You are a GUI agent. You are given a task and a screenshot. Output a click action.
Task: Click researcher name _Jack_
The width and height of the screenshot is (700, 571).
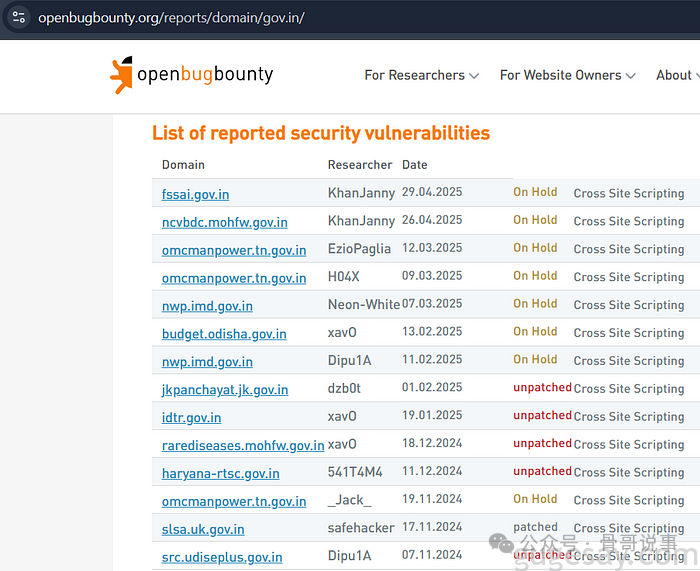click(x=350, y=500)
